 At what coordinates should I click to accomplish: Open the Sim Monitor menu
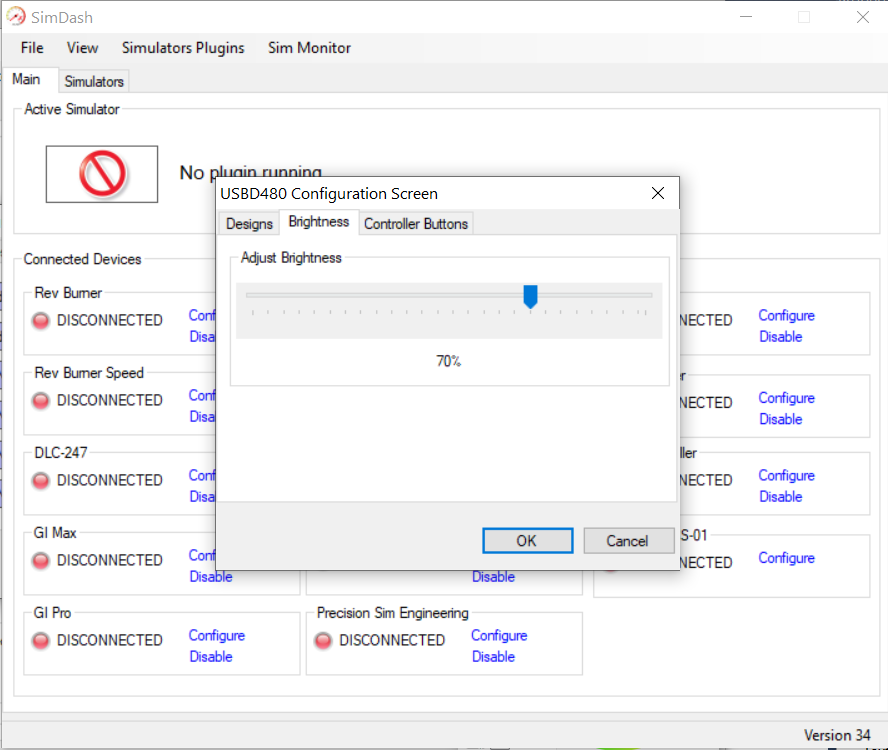(309, 48)
